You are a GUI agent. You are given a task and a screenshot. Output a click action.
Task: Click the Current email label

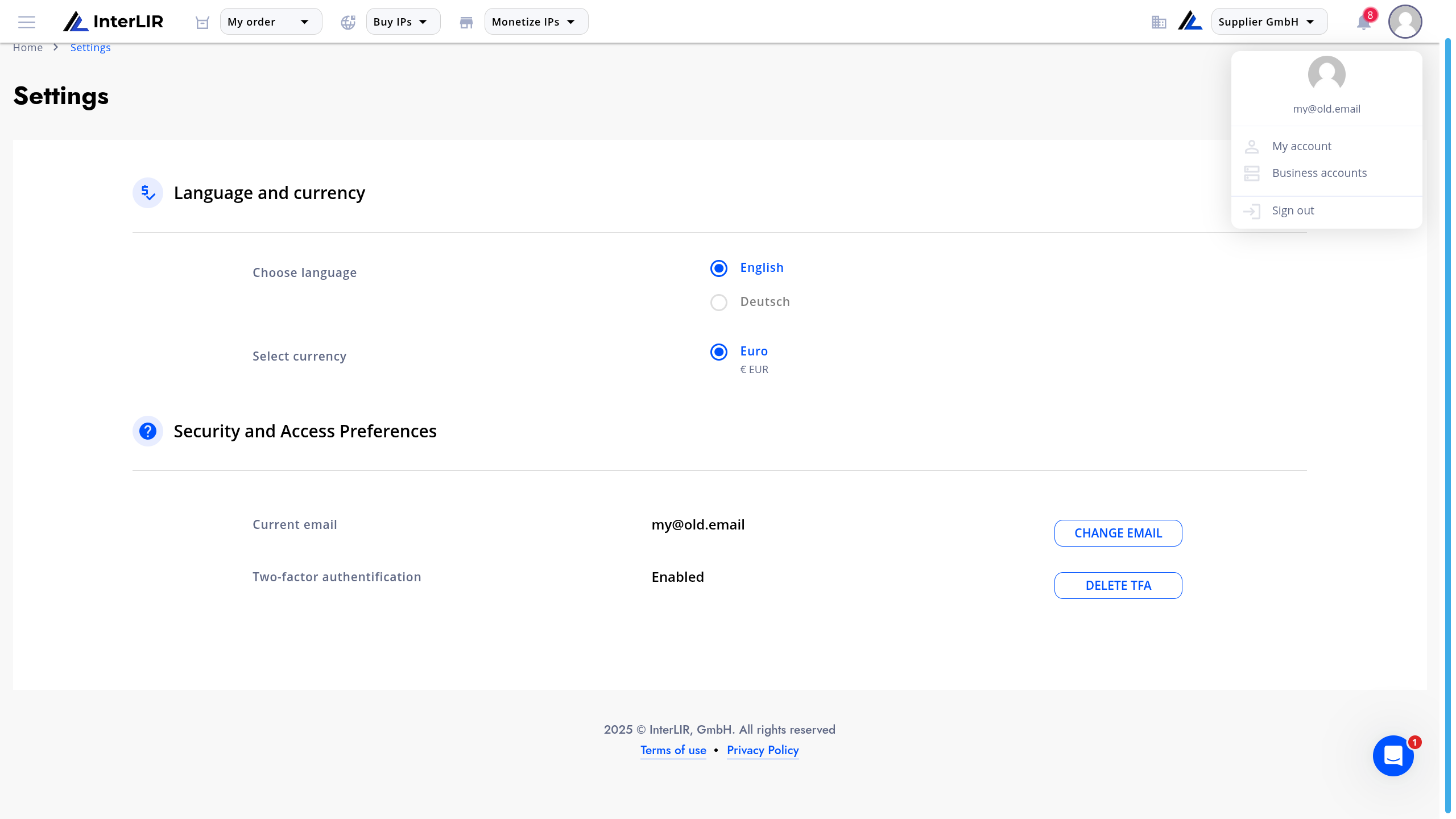[x=295, y=525]
